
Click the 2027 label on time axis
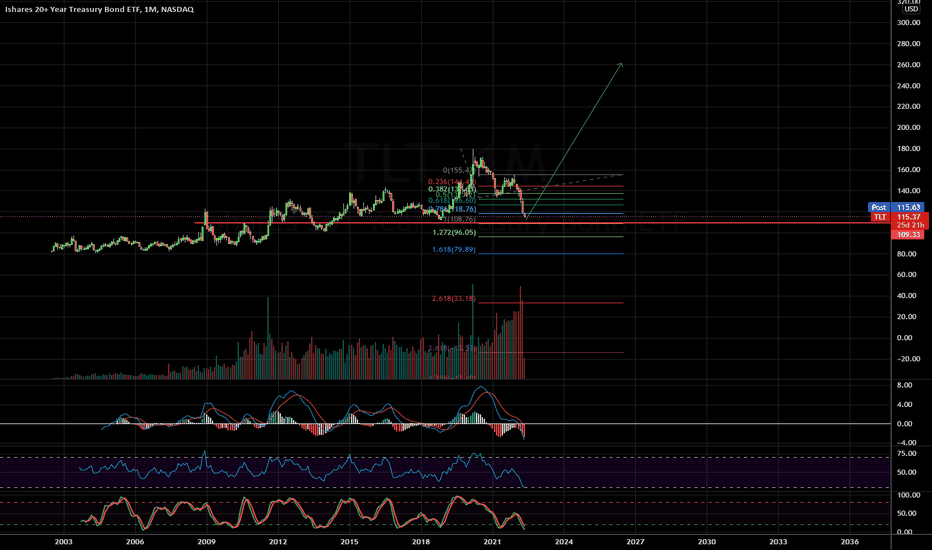click(x=635, y=542)
